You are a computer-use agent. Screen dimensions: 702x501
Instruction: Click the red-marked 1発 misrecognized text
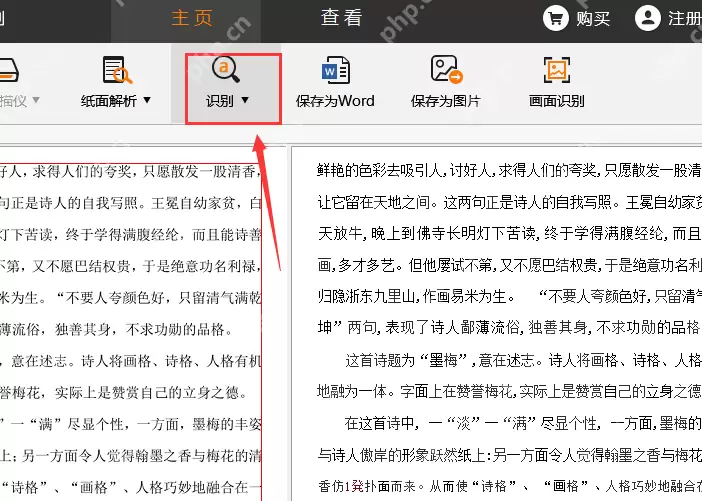tap(354, 486)
